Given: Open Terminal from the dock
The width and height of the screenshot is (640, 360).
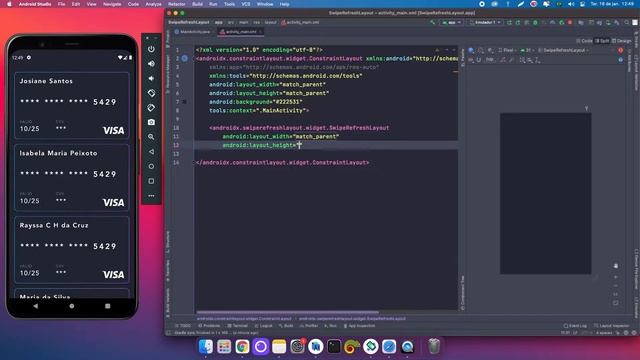Looking at the screenshot, I should point(334,347).
